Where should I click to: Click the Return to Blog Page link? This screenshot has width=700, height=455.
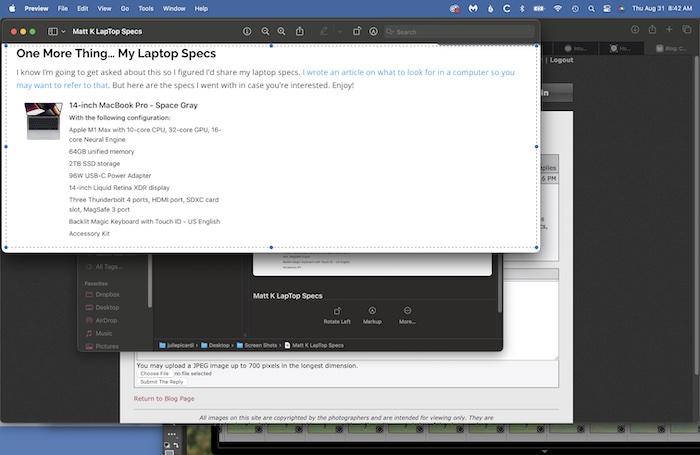(x=165, y=399)
